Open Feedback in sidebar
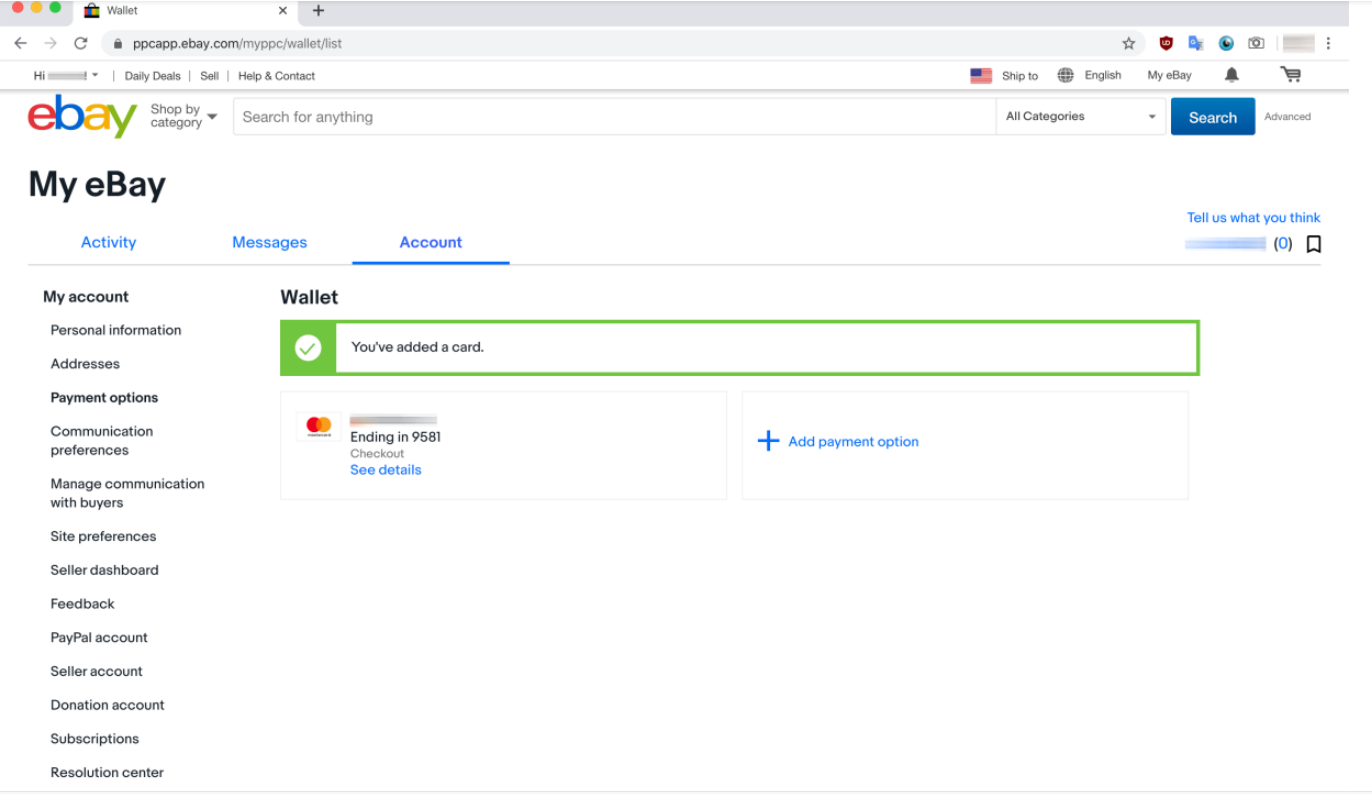This screenshot has width=1372, height=794. (82, 604)
